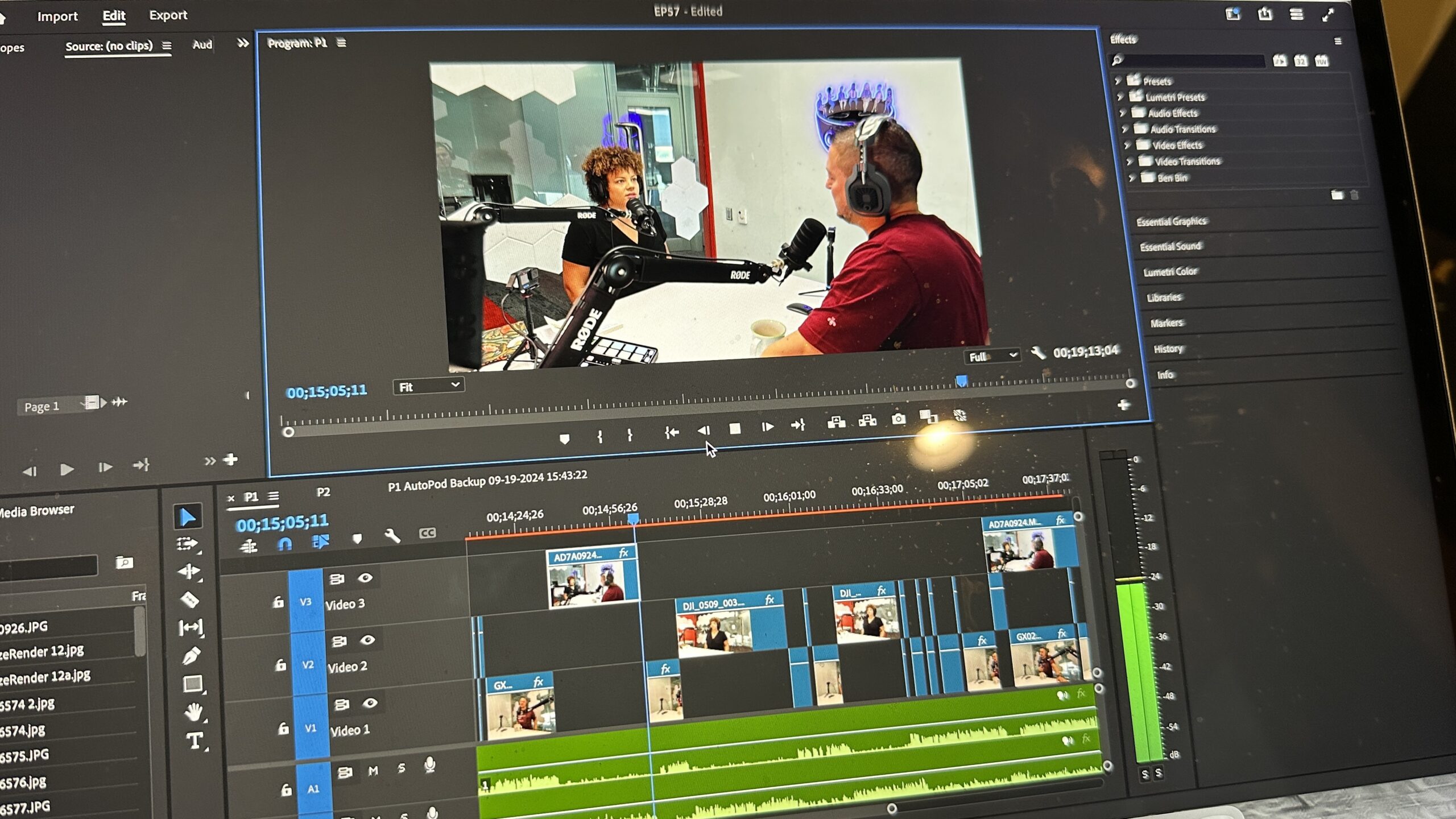Open timeline display settings wrench icon
Image resolution: width=1456 pixels, height=819 pixels.
(392, 535)
